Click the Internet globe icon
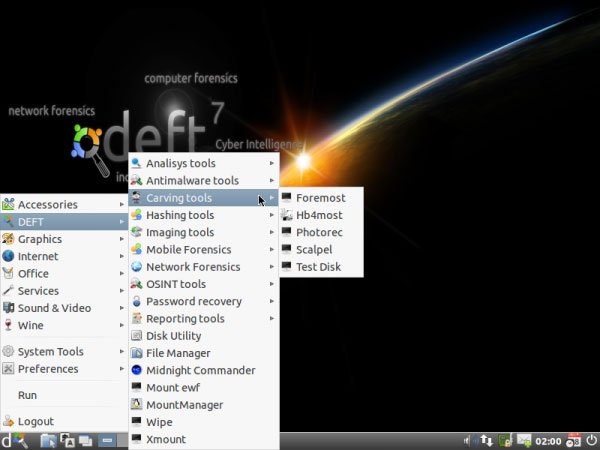The height and width of the screenshot is (450, 600). [8, 256]
